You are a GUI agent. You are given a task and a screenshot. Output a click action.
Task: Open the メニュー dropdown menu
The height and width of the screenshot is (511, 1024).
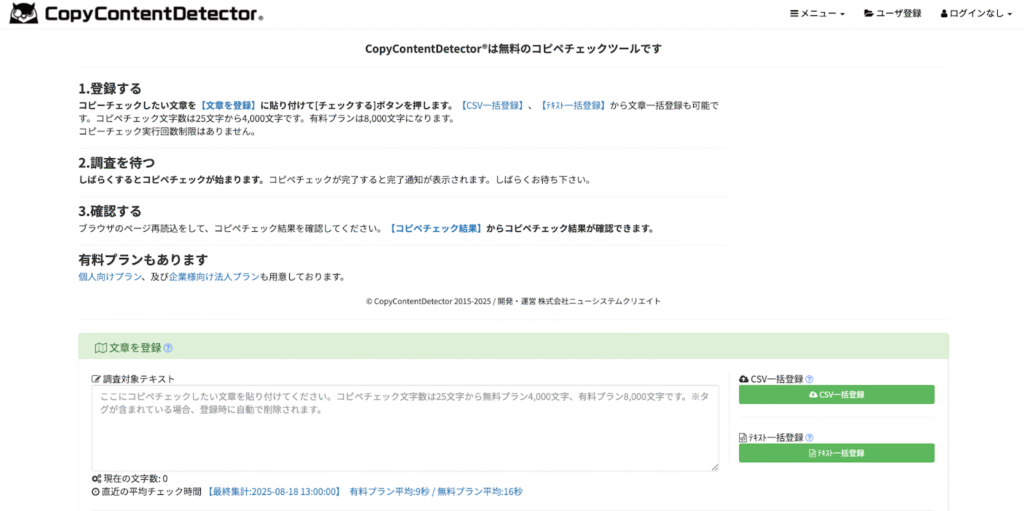tap(817, 14)
